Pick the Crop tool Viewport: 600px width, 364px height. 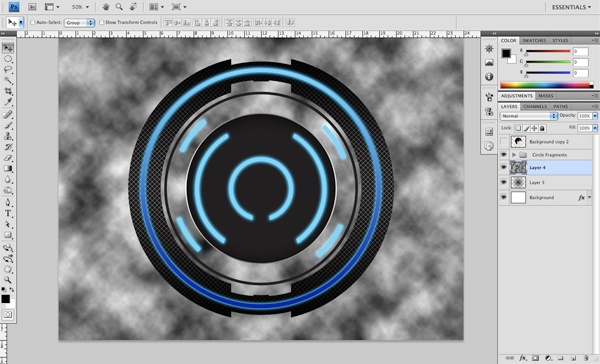[8, 91]
